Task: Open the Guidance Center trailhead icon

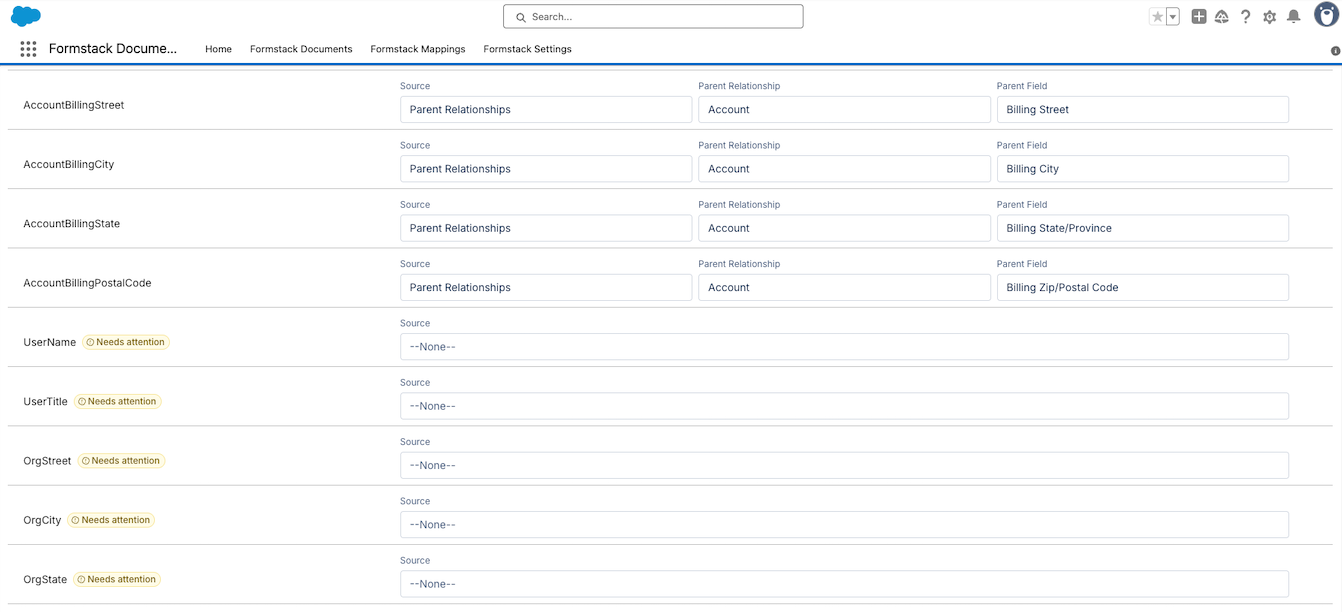Action: point(1221,16)
